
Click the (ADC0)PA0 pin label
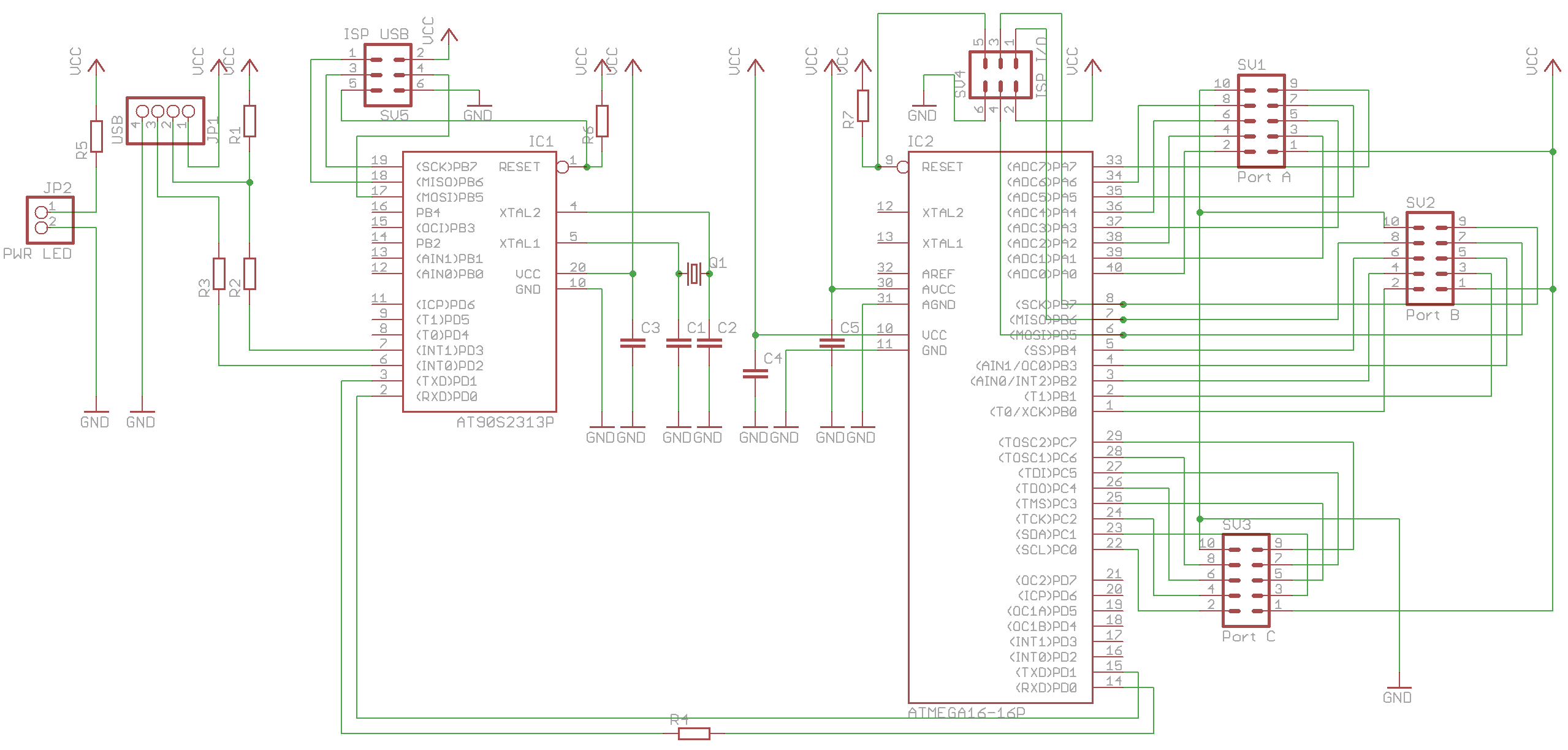click(1042, 274)
